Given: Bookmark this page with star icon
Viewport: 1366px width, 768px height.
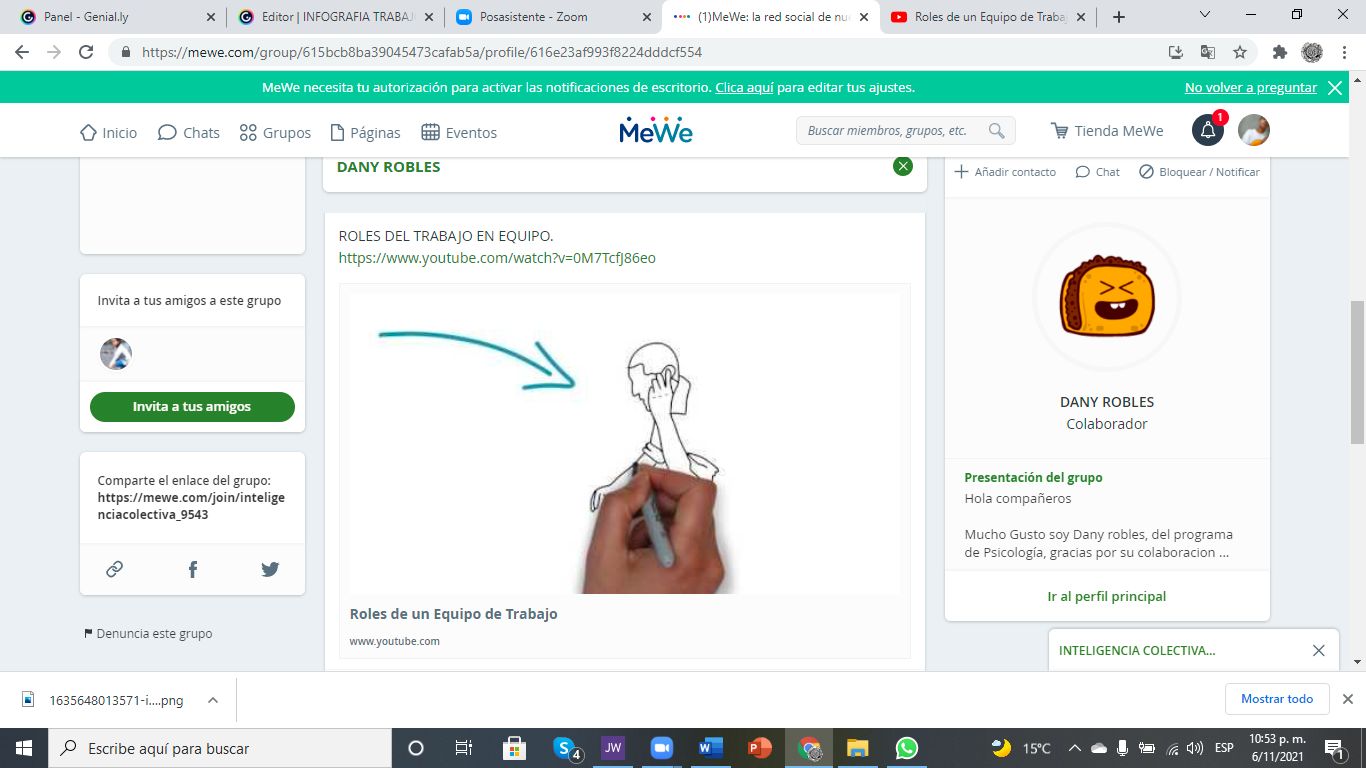Looking at the screenshot, I should coord(1240,52).
